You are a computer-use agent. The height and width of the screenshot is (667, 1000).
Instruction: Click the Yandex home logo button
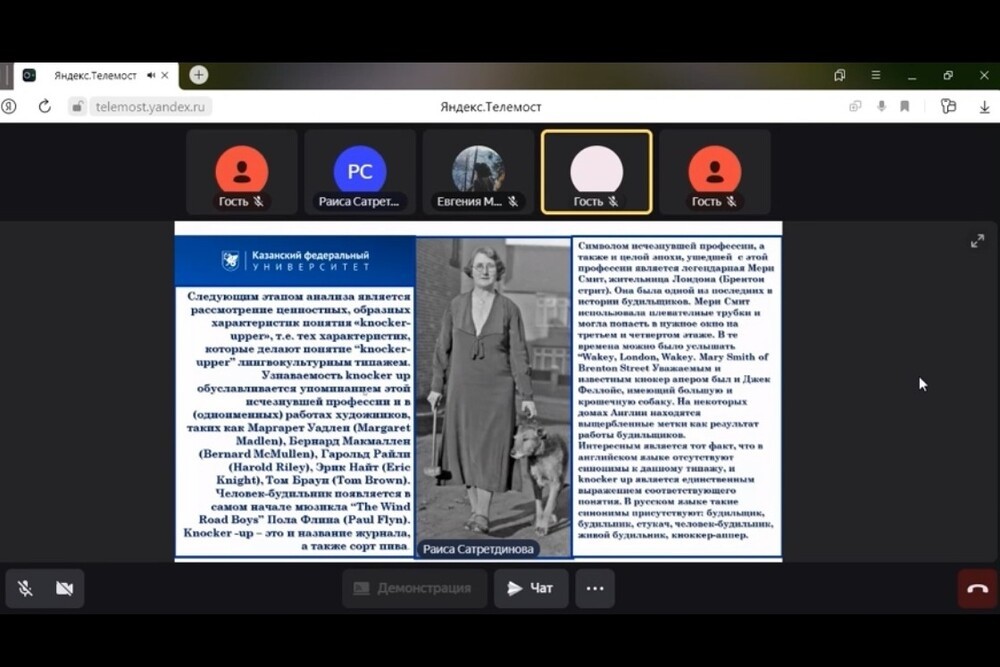click(x=9, y=106)
